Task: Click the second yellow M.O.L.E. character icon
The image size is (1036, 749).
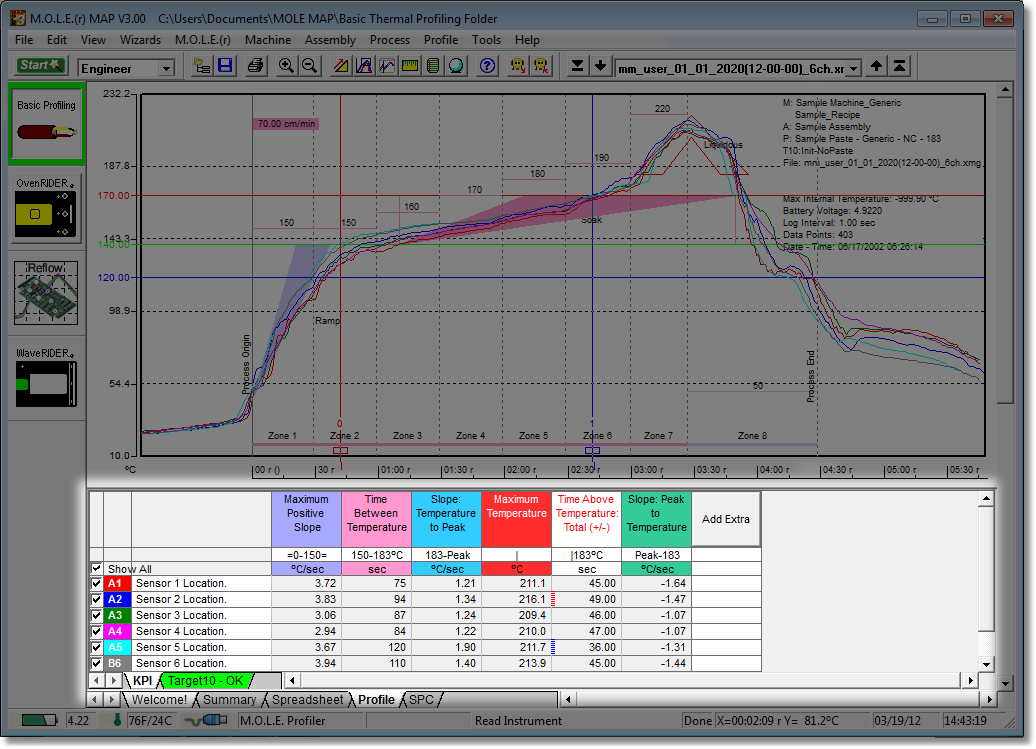Action: coord(541,66)
